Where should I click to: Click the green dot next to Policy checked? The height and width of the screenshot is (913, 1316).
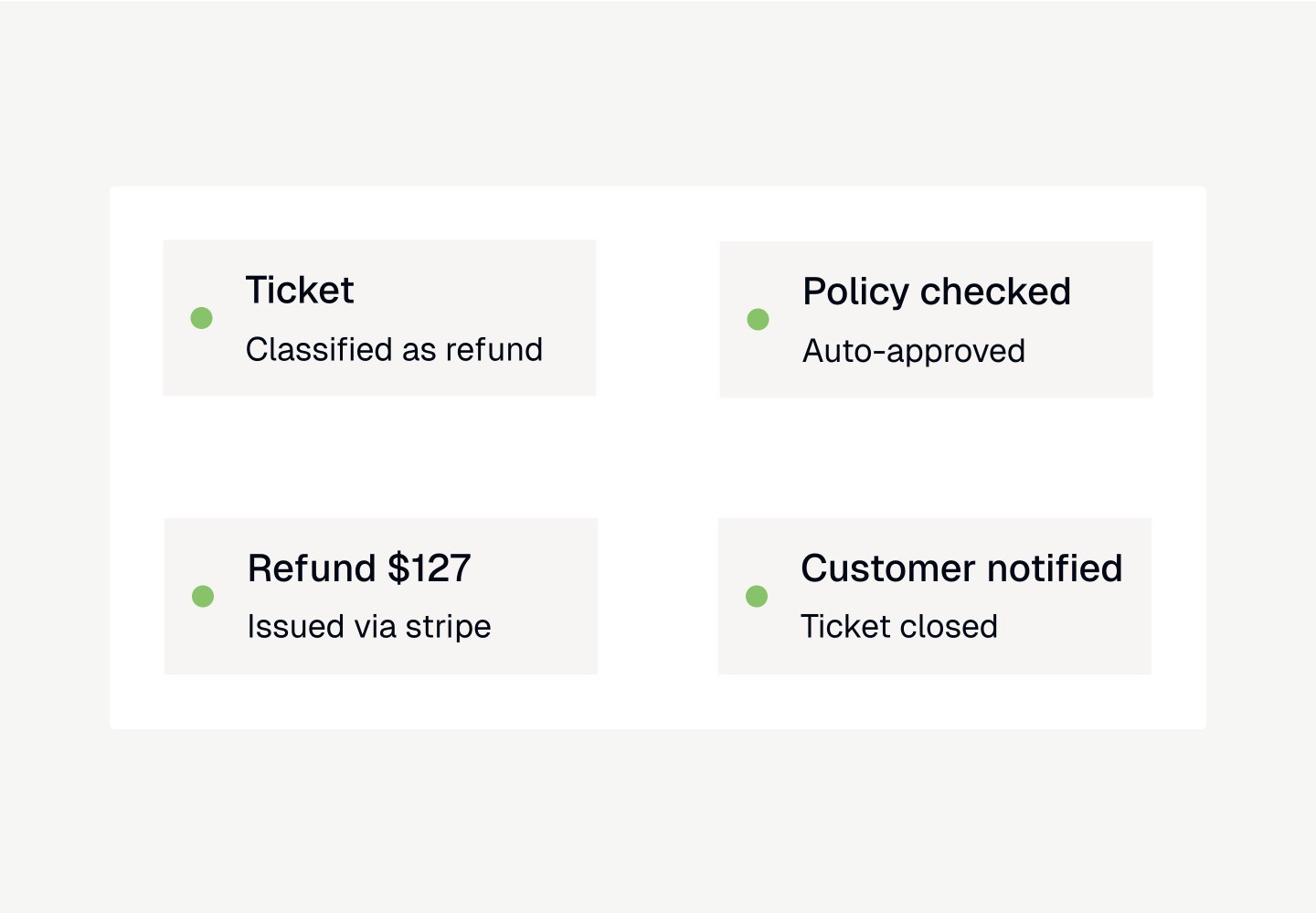click(x=758, y=319)
